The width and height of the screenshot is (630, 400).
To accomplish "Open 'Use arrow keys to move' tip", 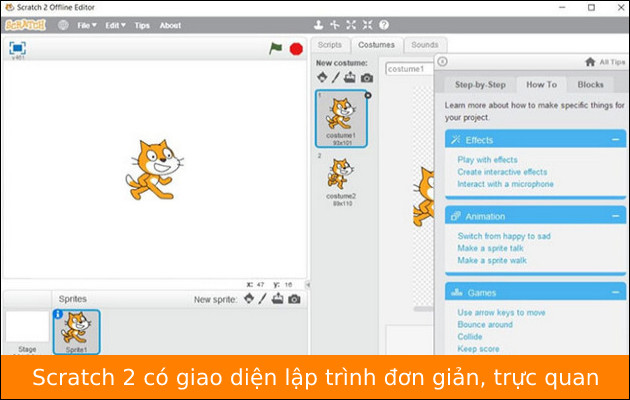I will (x=501, y=312).
